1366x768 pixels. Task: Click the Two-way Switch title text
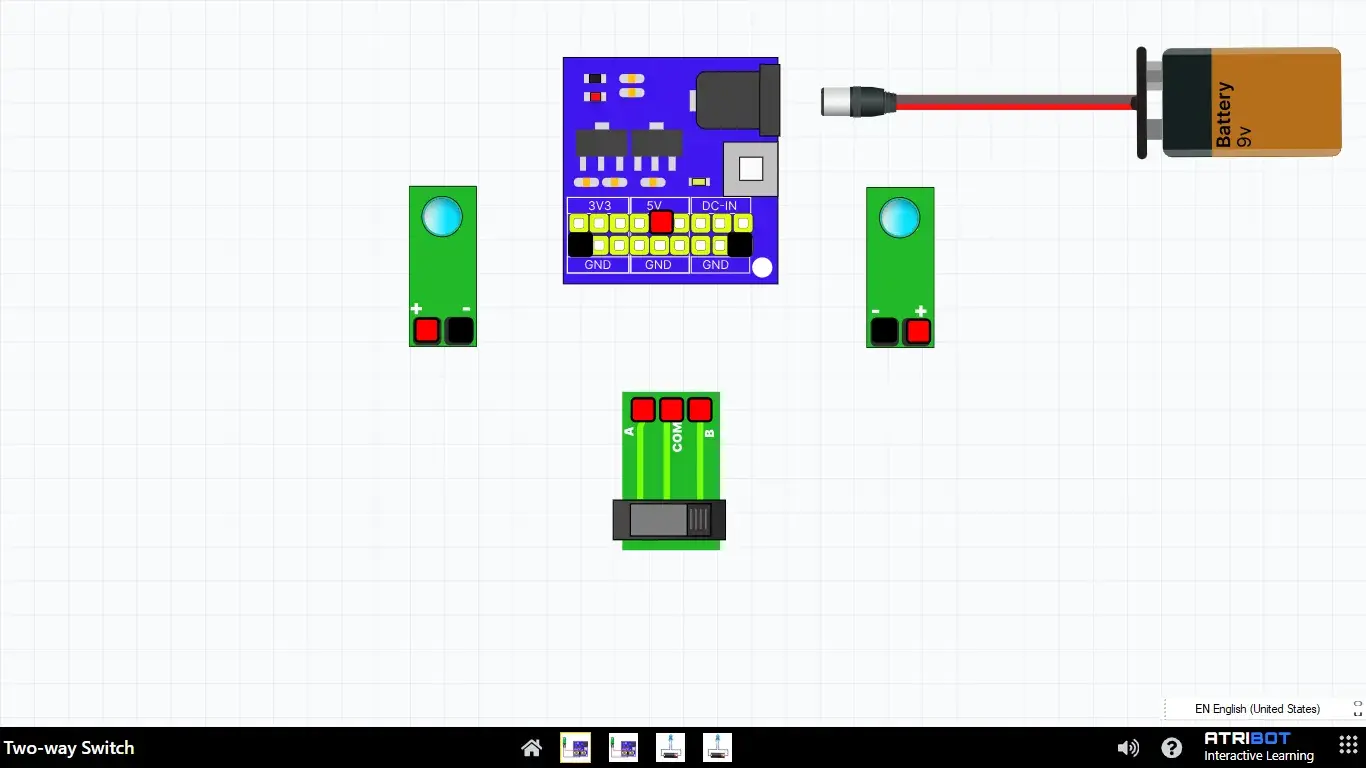tap(69, 748)
